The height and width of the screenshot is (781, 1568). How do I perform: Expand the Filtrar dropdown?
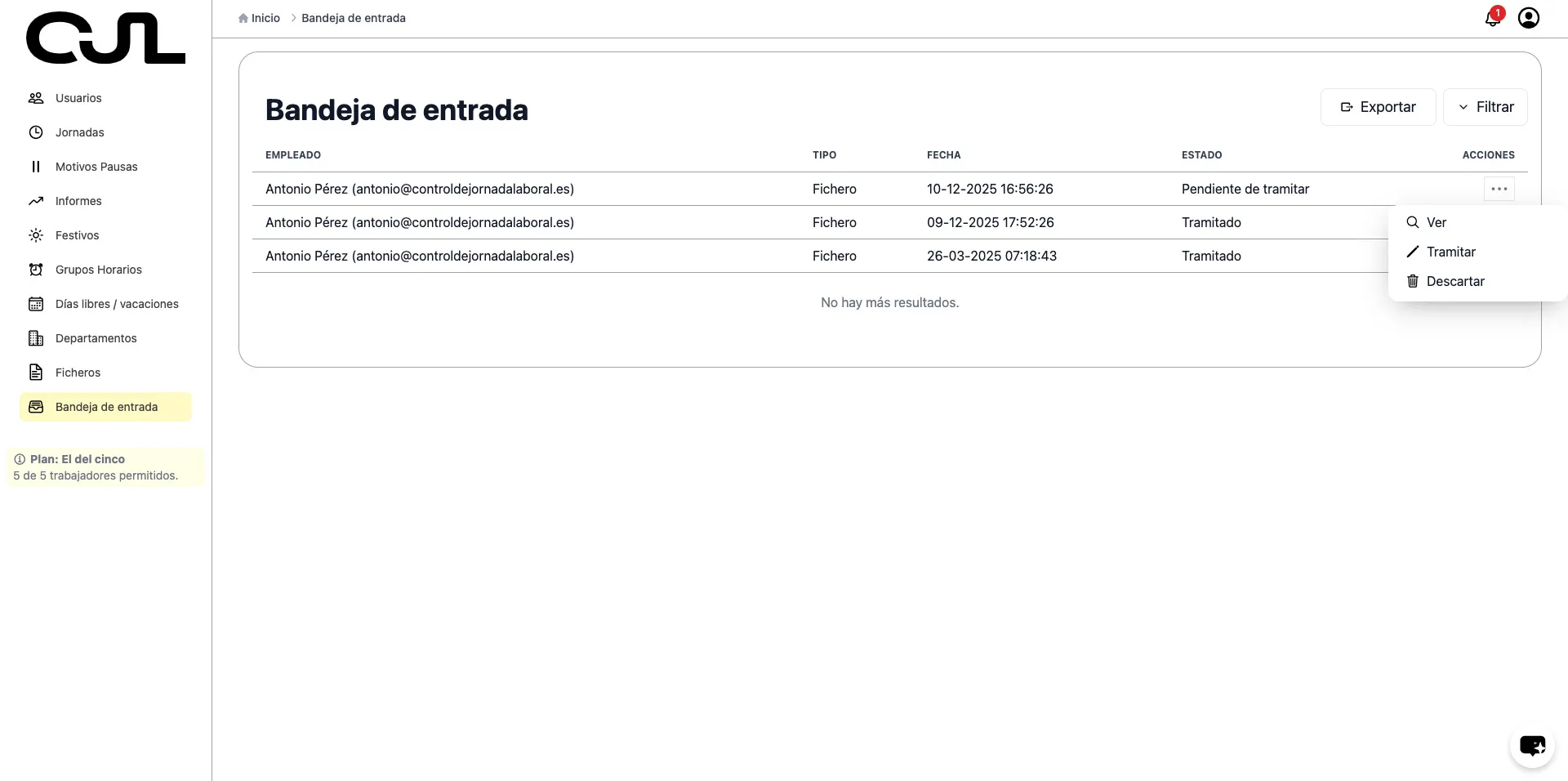[1485, 107]
